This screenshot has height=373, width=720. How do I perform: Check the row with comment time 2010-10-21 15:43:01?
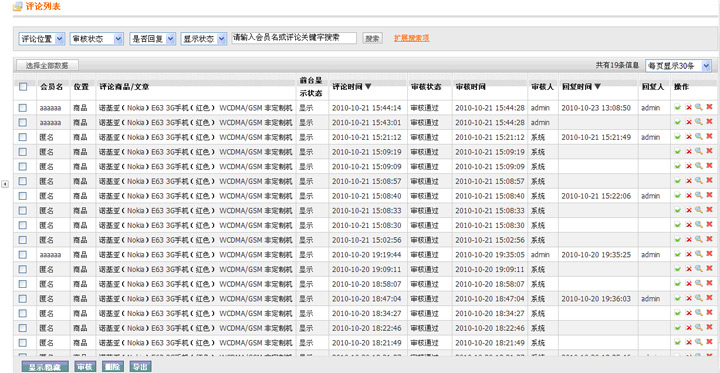click(x=23, y=122)
